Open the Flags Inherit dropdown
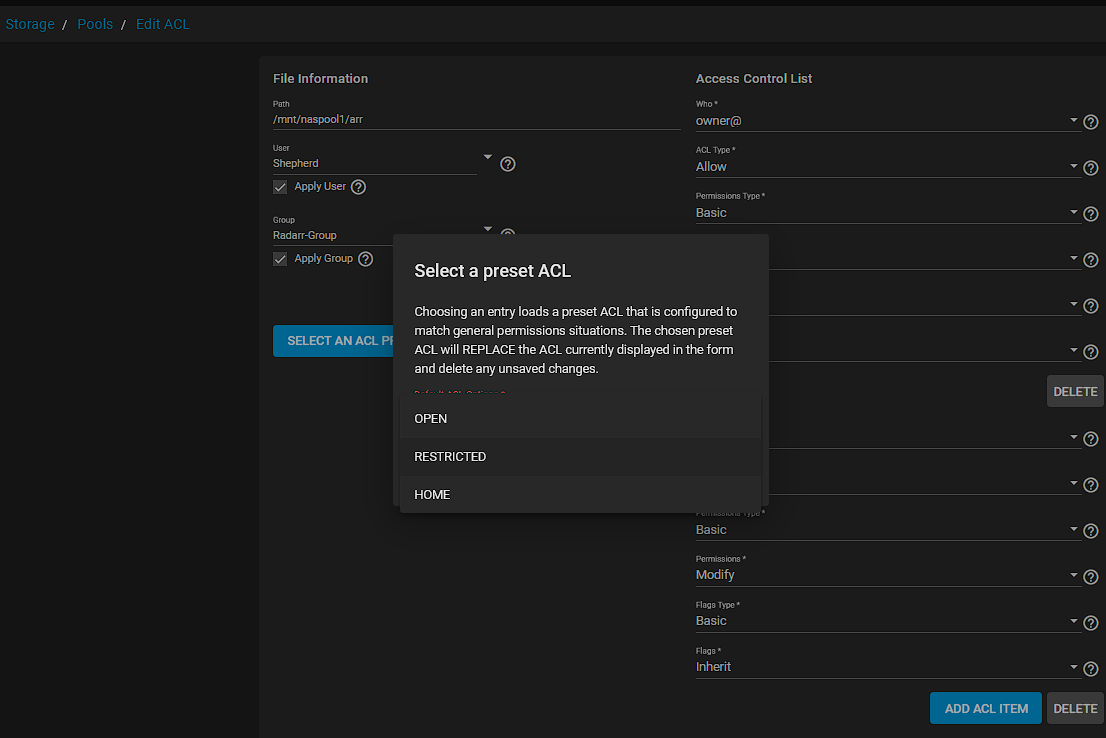1106x738 pixels. pos(1073,666)
